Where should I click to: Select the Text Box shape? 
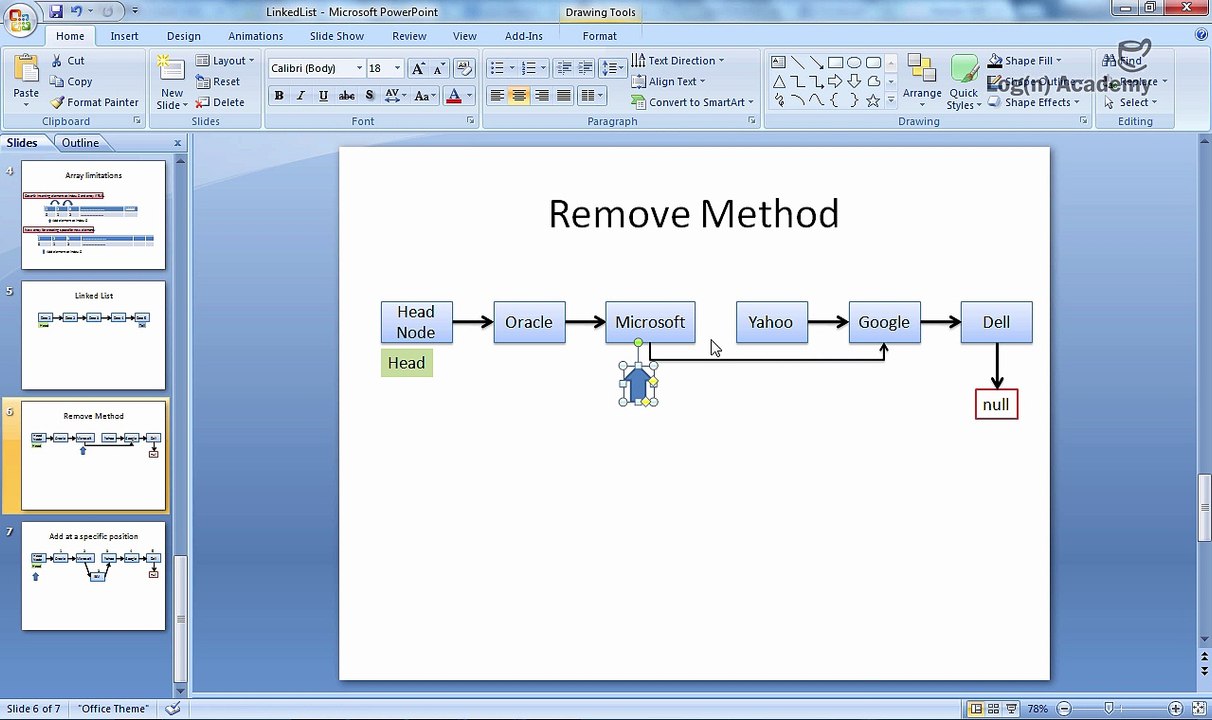pos(779,62)
